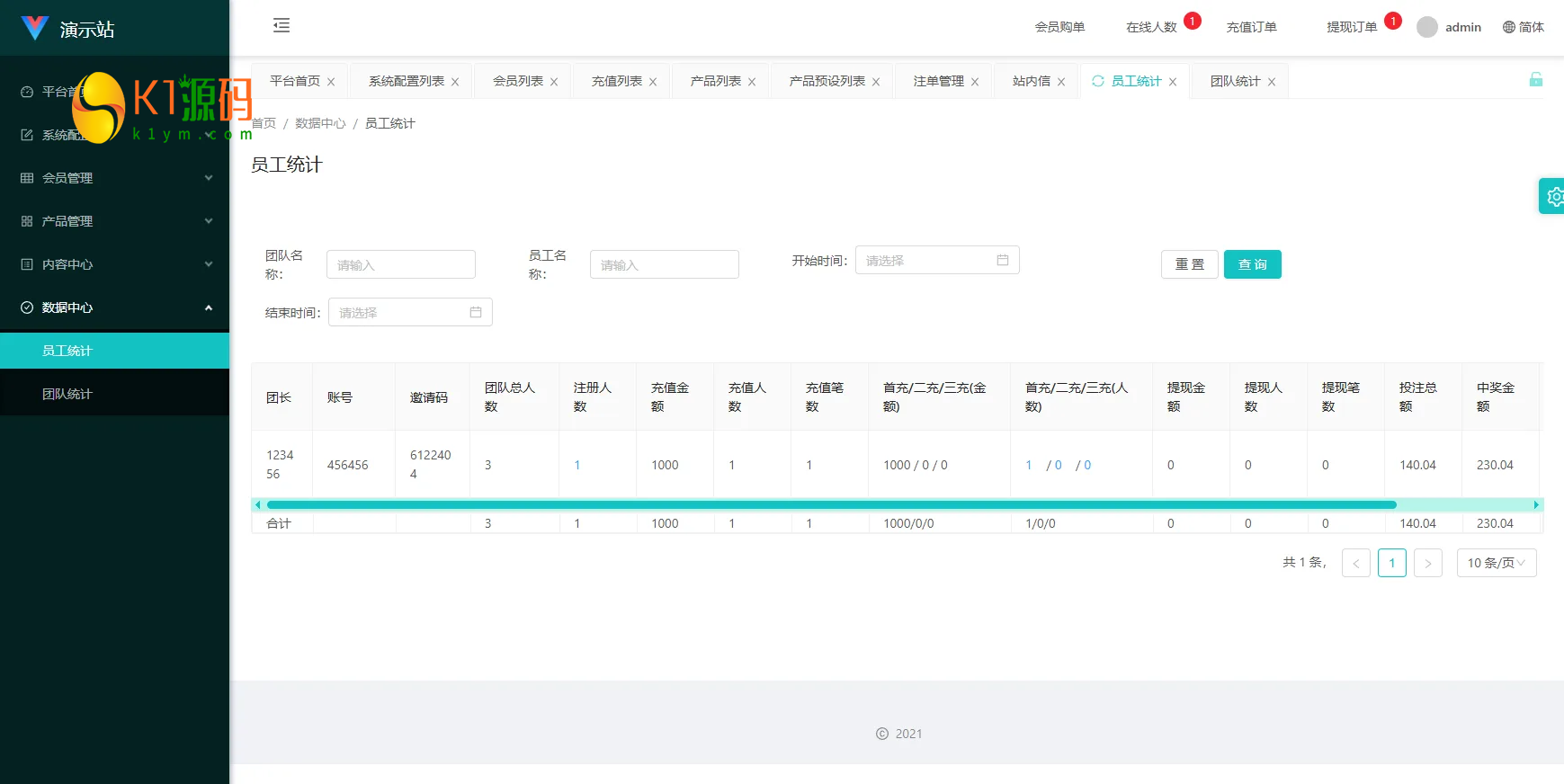
Task: Click the 团队名称 input field
Action: point(401,264)
